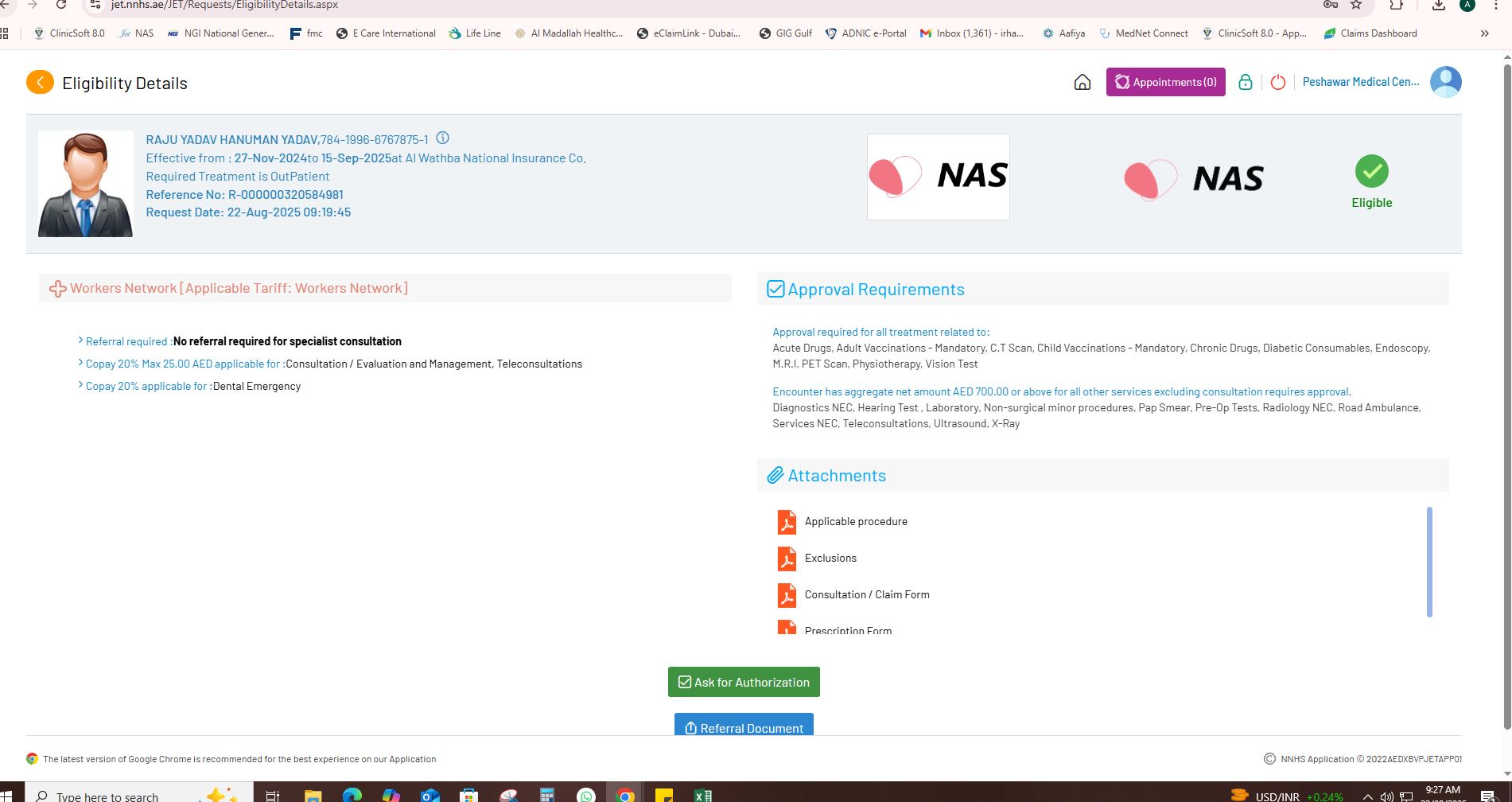Image resolution: width=1512 pixels, height=802 pixels.
Task: Click the attachments list scrollbar
Action: coord(1429,562)
